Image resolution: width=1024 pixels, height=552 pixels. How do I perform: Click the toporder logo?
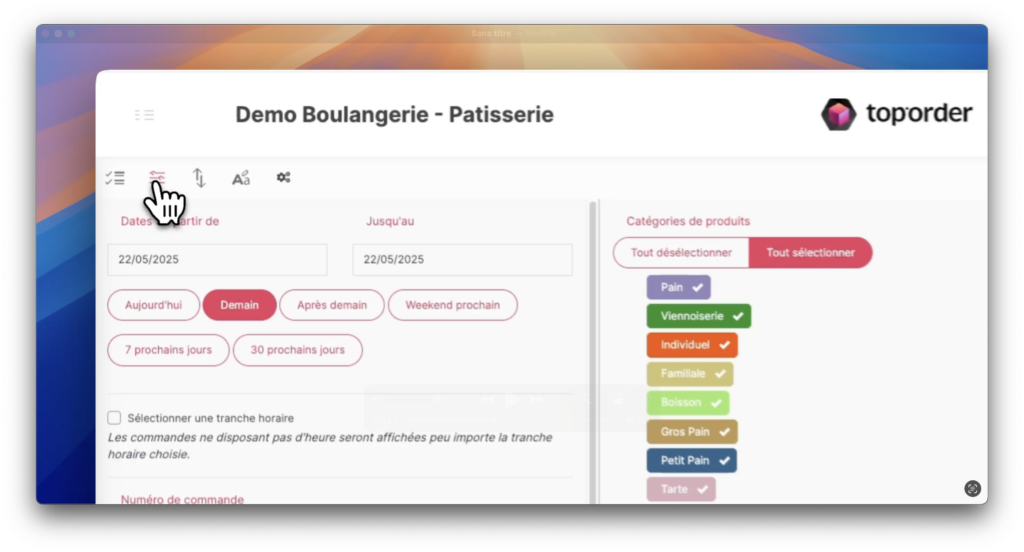(x=896, y=115)
